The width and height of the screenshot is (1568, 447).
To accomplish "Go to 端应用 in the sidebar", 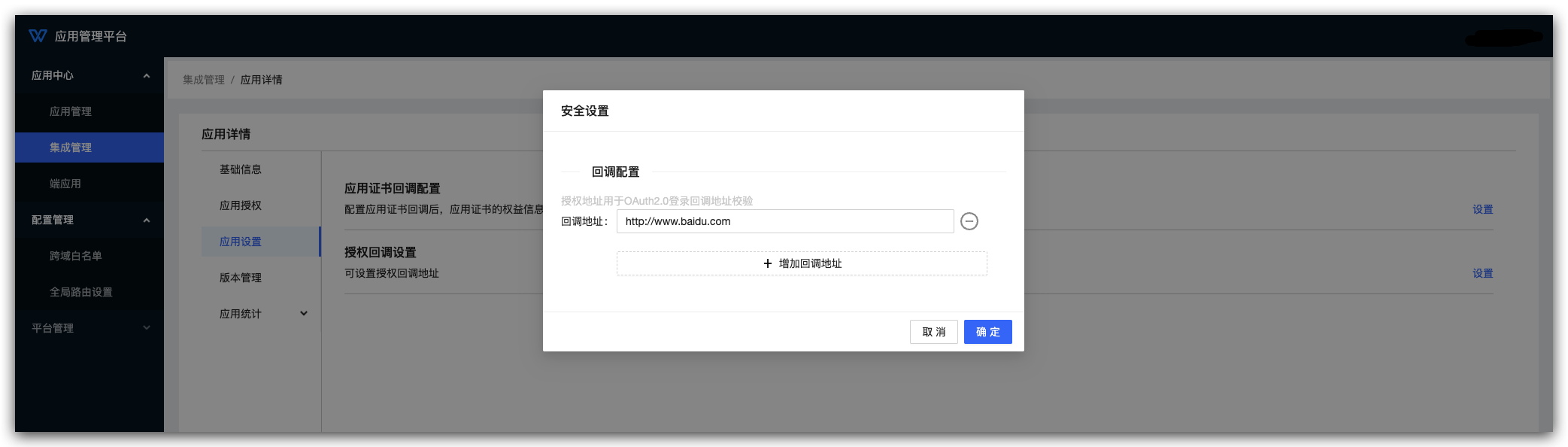I will 65,184.
